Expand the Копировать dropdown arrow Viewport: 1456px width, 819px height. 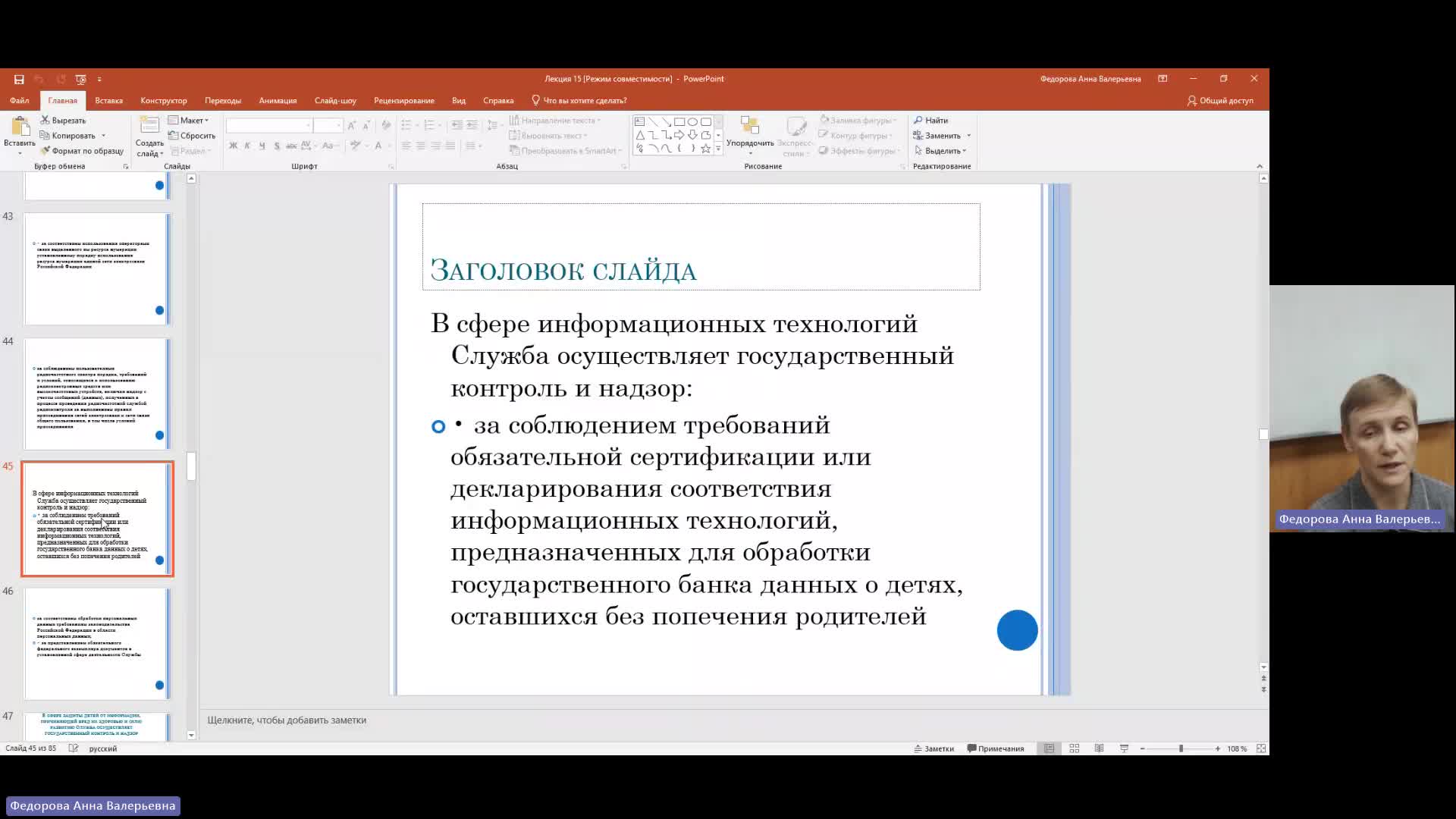click(x=103, y=136)
